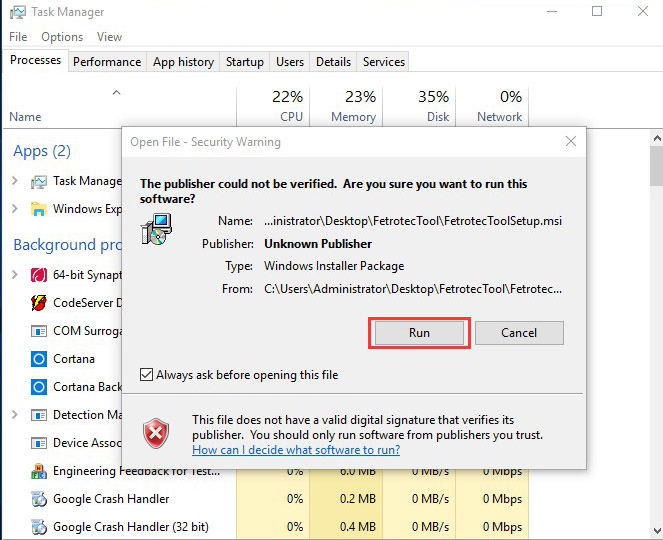Switch to the Startup tab
Screen dimensions: 663x540
(x=244, y=62)
